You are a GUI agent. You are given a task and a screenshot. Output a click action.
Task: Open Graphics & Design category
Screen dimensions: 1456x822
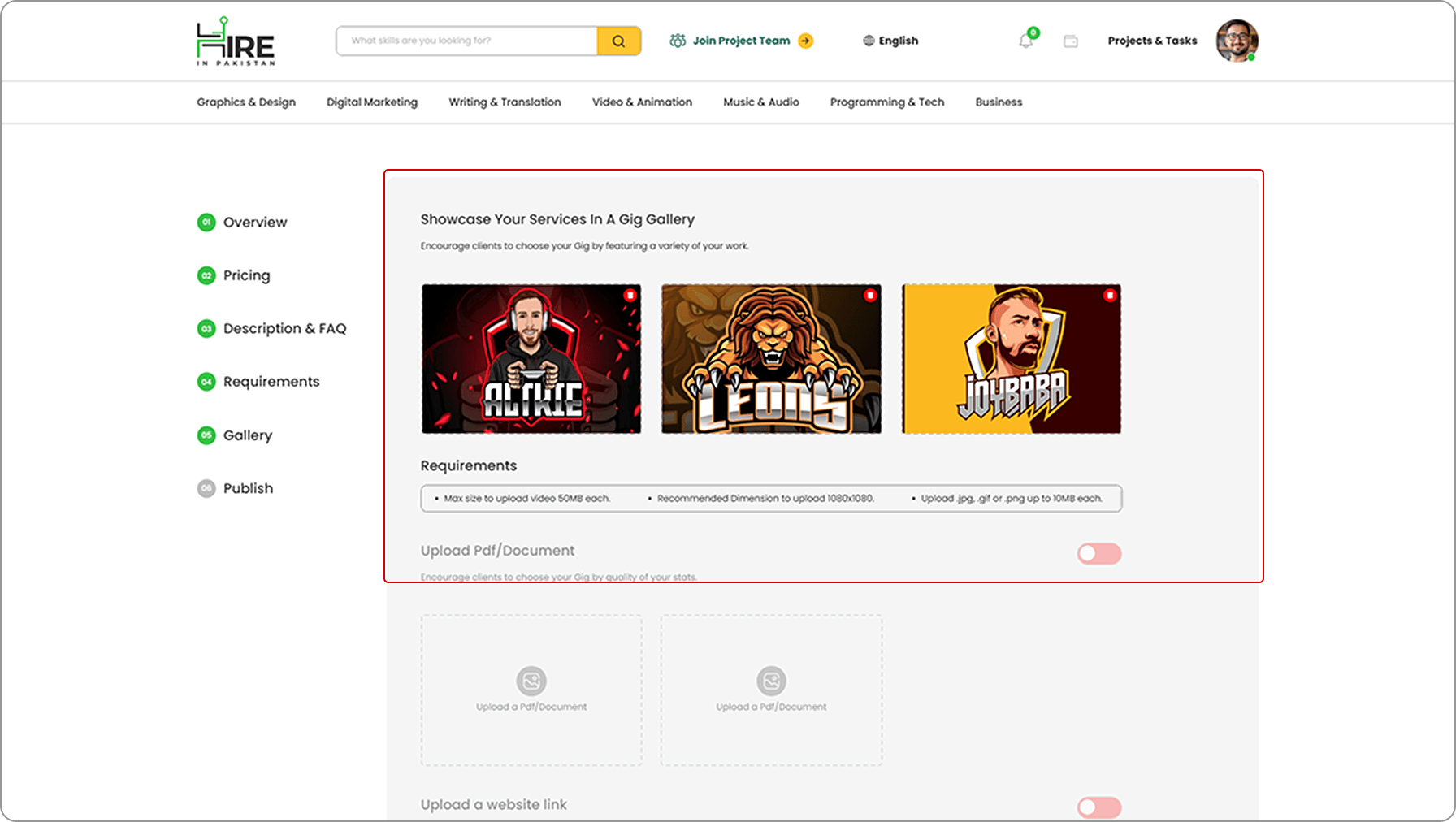[246, 102]
